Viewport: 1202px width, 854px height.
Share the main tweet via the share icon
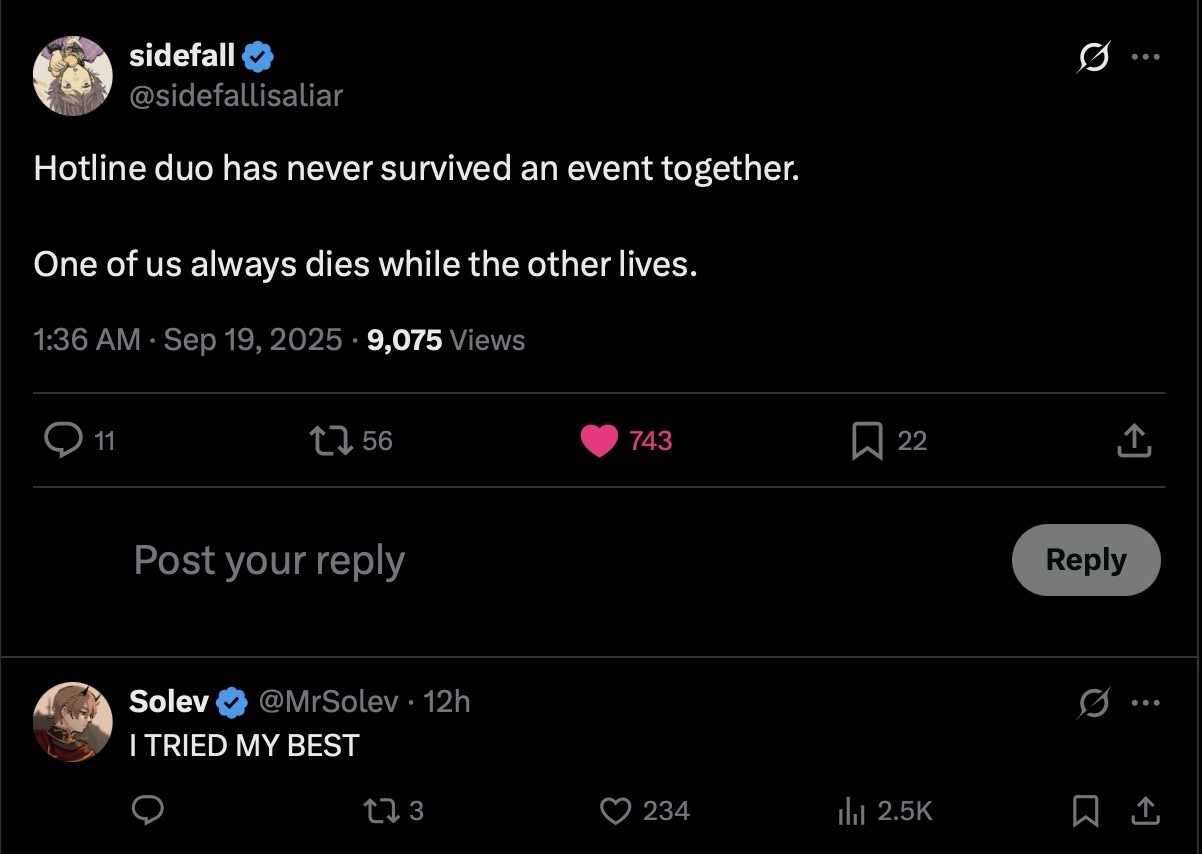1133,441
